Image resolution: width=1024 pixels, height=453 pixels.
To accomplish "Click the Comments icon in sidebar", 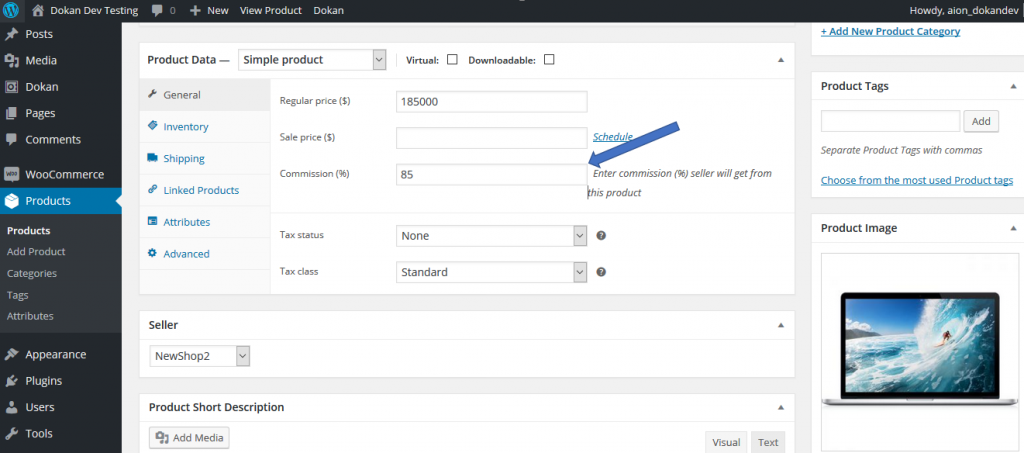I will tap(11, 140).
